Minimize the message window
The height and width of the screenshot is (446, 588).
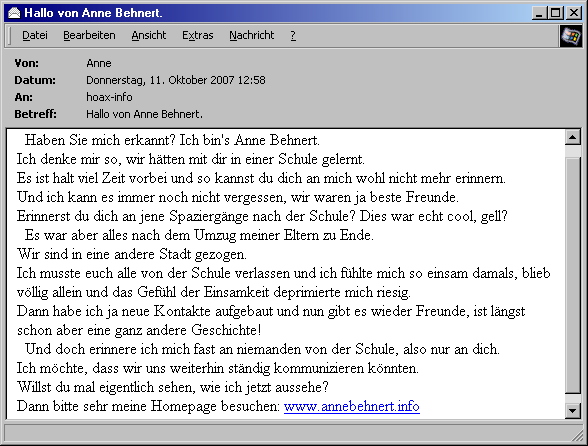(x=539, y=13)
